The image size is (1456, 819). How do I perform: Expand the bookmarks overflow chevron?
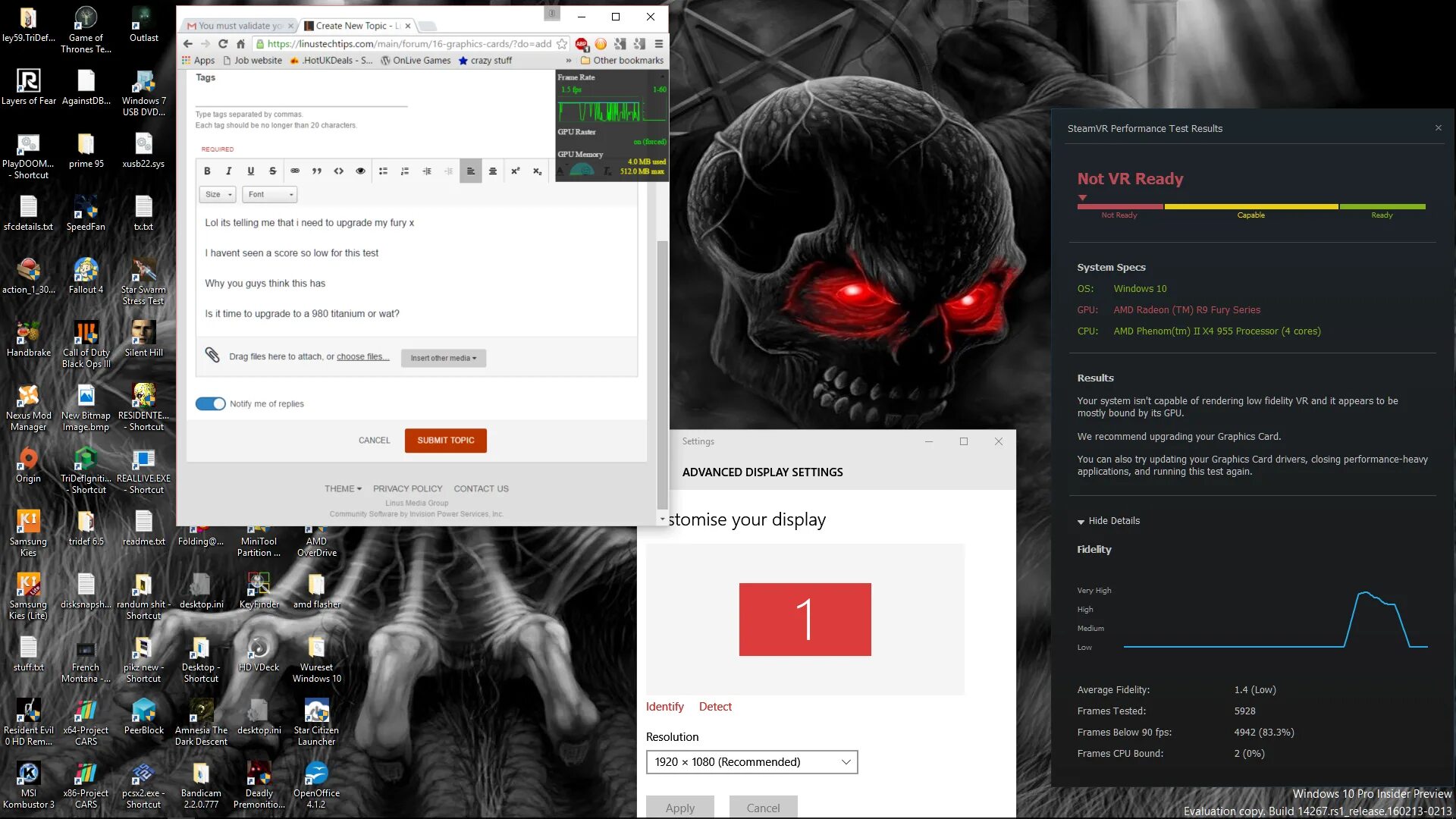click(x=569, y=61)
